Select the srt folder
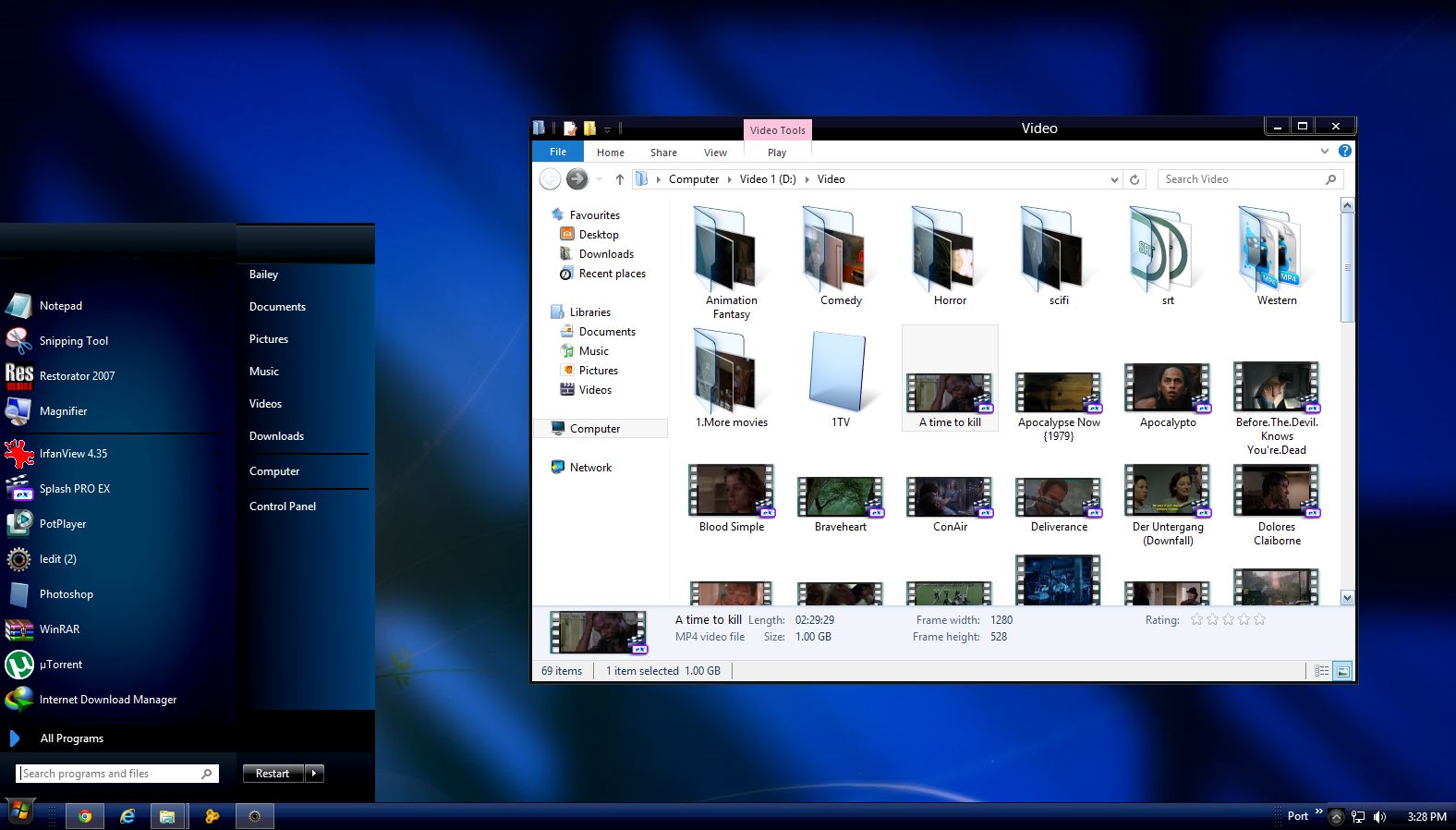1456x830 pixels. tap(1168, 257)
